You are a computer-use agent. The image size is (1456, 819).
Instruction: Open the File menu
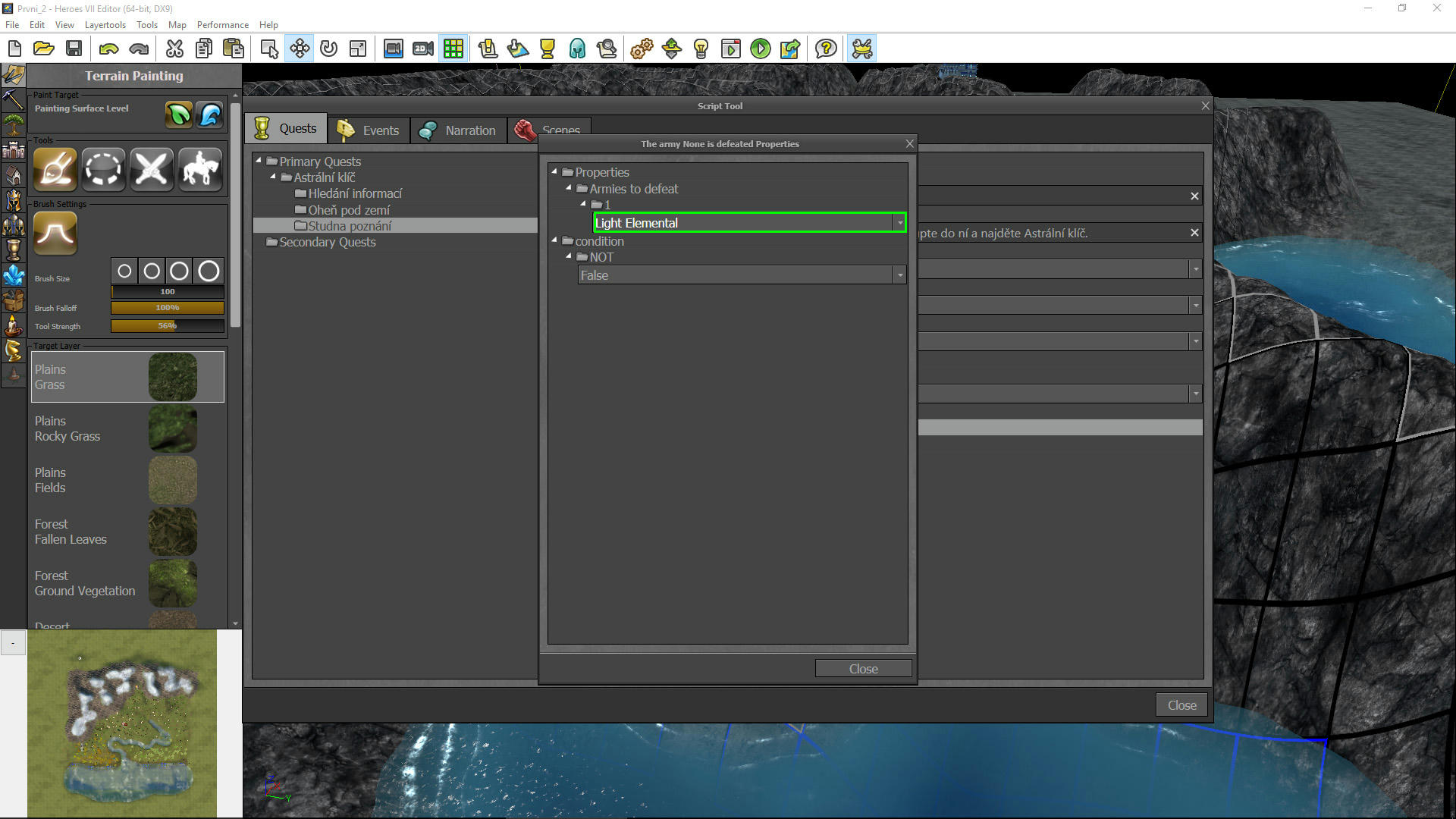point(12,24)
